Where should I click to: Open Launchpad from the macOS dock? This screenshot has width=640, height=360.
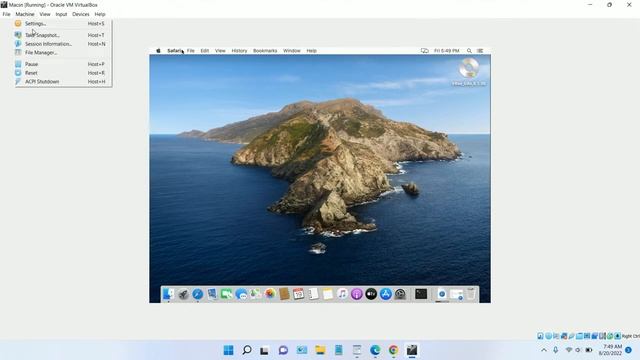click(x=183, y=294)
